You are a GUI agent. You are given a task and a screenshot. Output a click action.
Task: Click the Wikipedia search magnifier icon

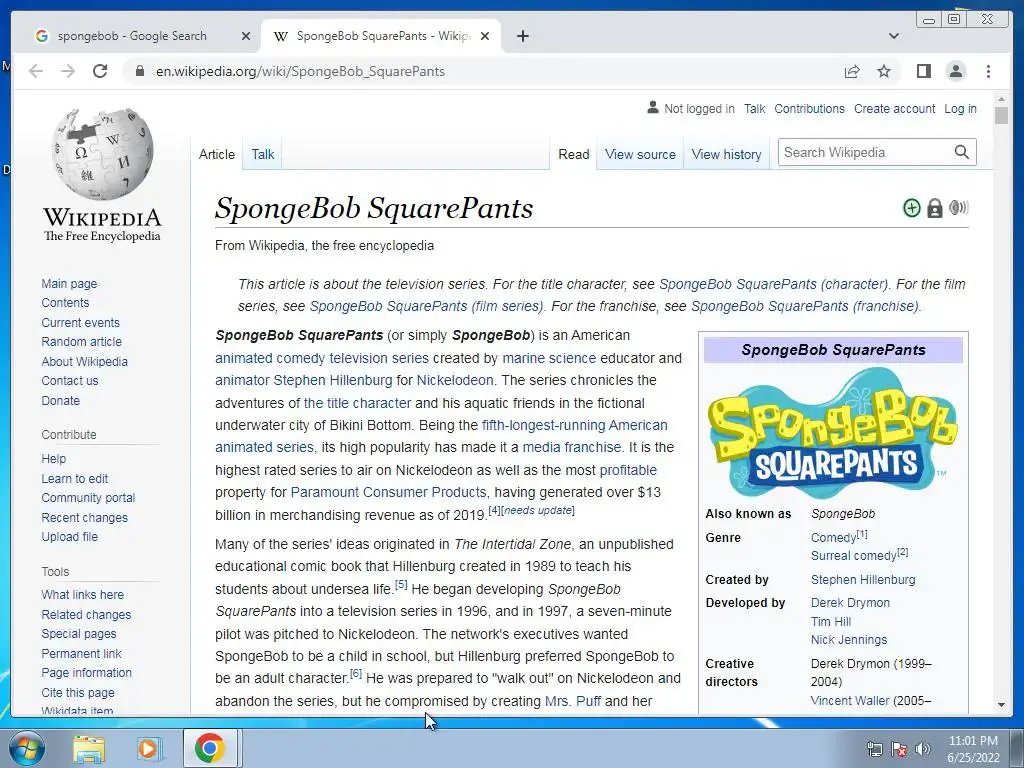pyautogui.click(x=961, y=152)
